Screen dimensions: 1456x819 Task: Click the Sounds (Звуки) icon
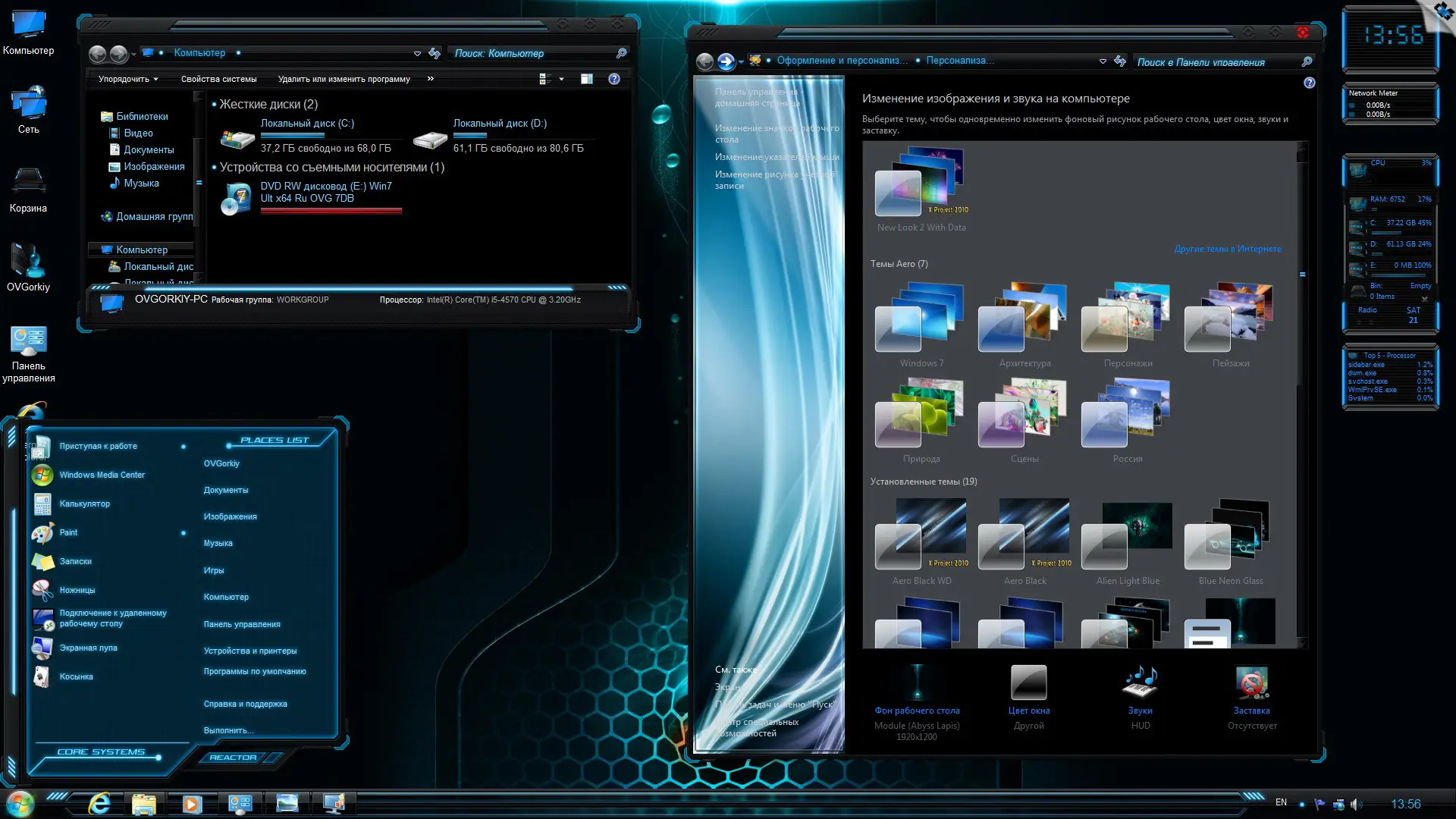point(1140,682)
